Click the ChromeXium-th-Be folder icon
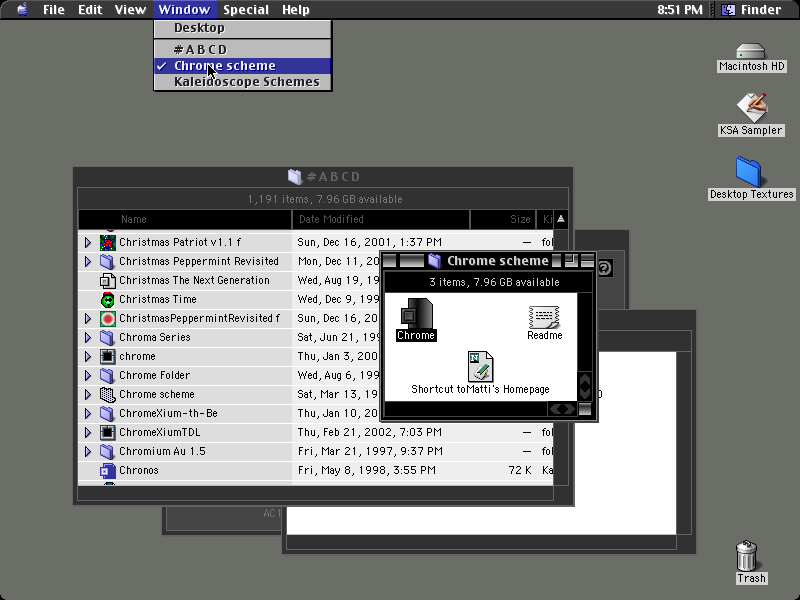This screenshot has width=800, height=600. point(107,413)
